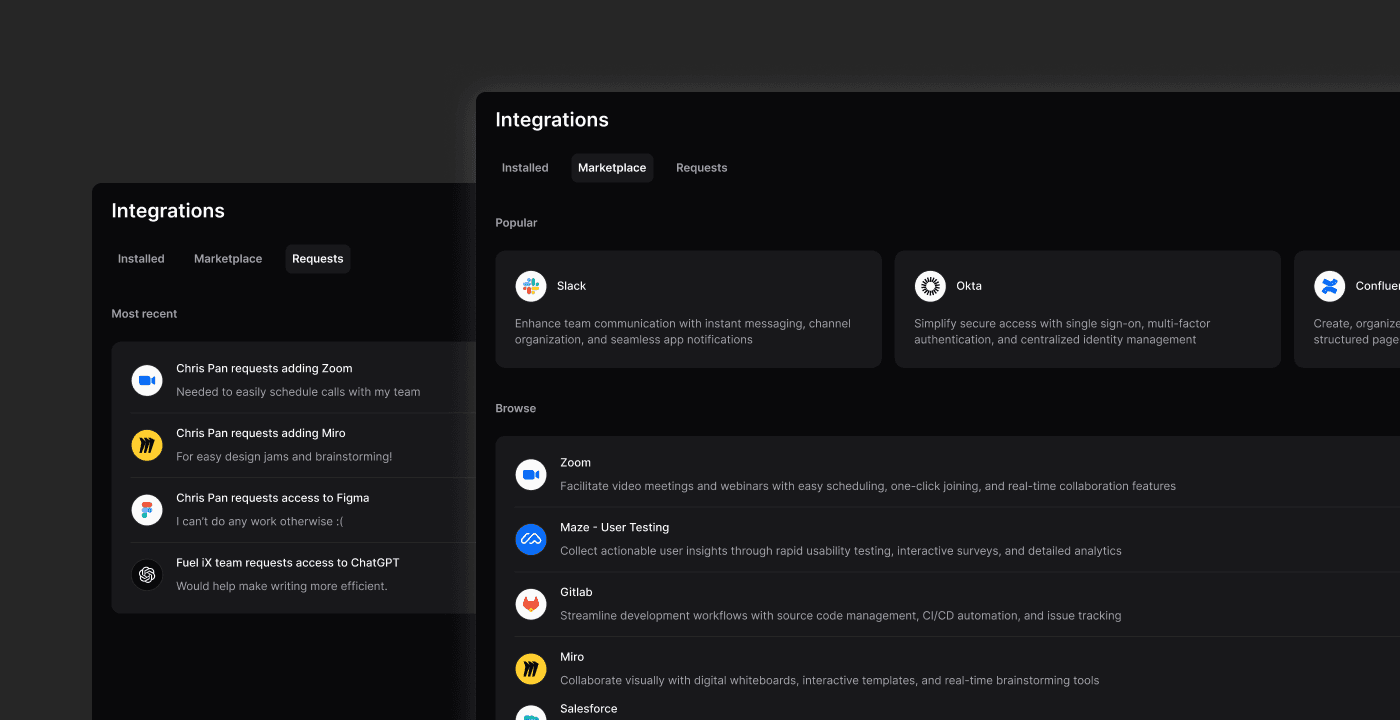Open 'Chris Pan requests adding Zoom' request
The width and height of the screenshot is (1400, 720).
[x=303, y=380]
